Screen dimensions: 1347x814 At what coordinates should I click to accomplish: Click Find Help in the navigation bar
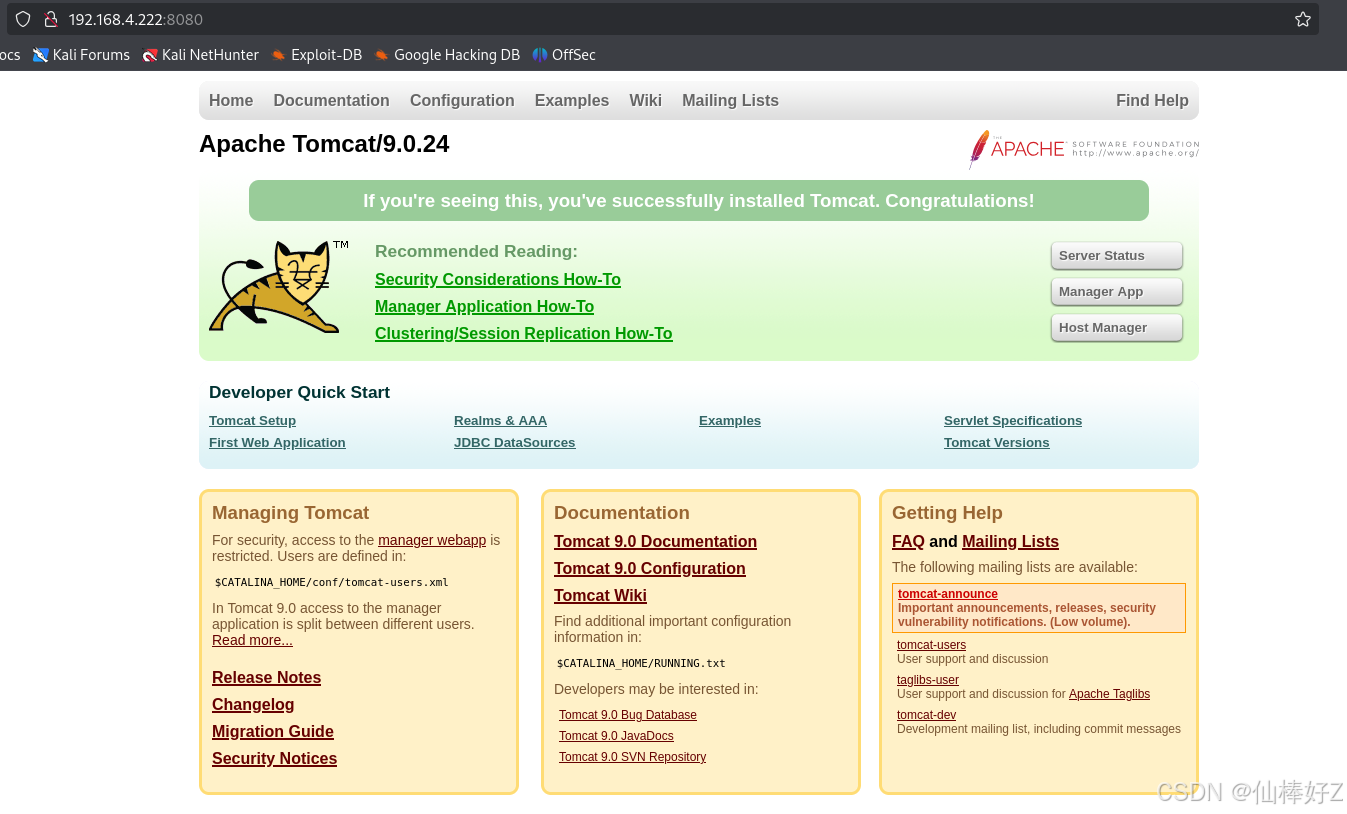tap(1152, 100)
